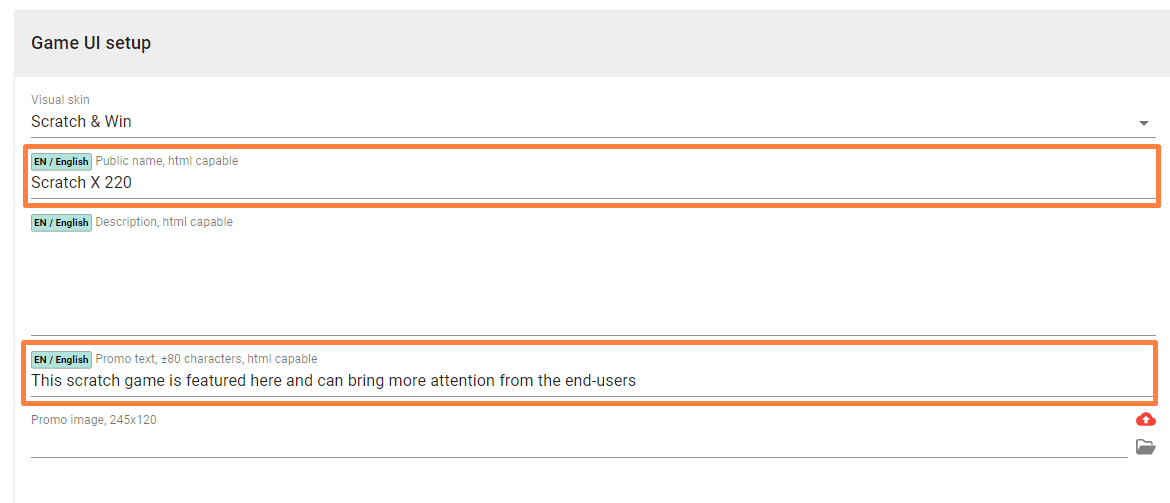Screen dimensions: 1170x503
Task: Click the 'Public name, html capable' label
Action: 167,161
